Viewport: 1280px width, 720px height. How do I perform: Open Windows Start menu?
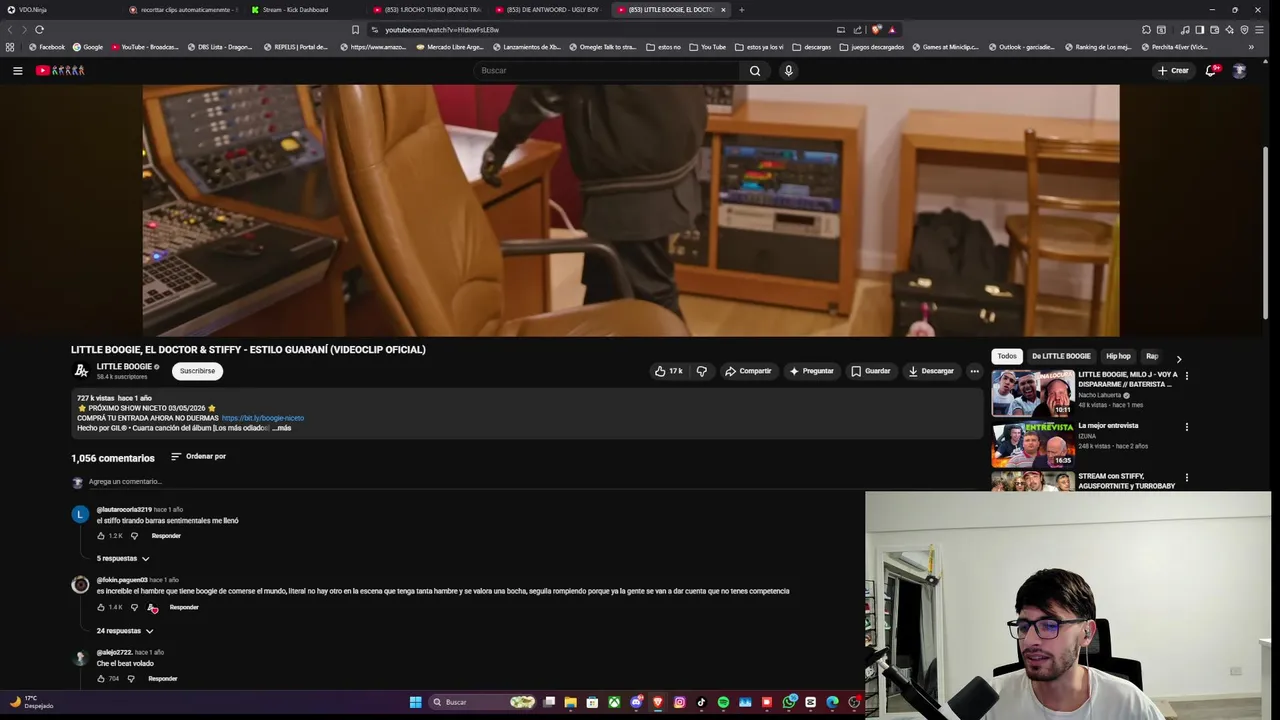click(x=415, y=702)
